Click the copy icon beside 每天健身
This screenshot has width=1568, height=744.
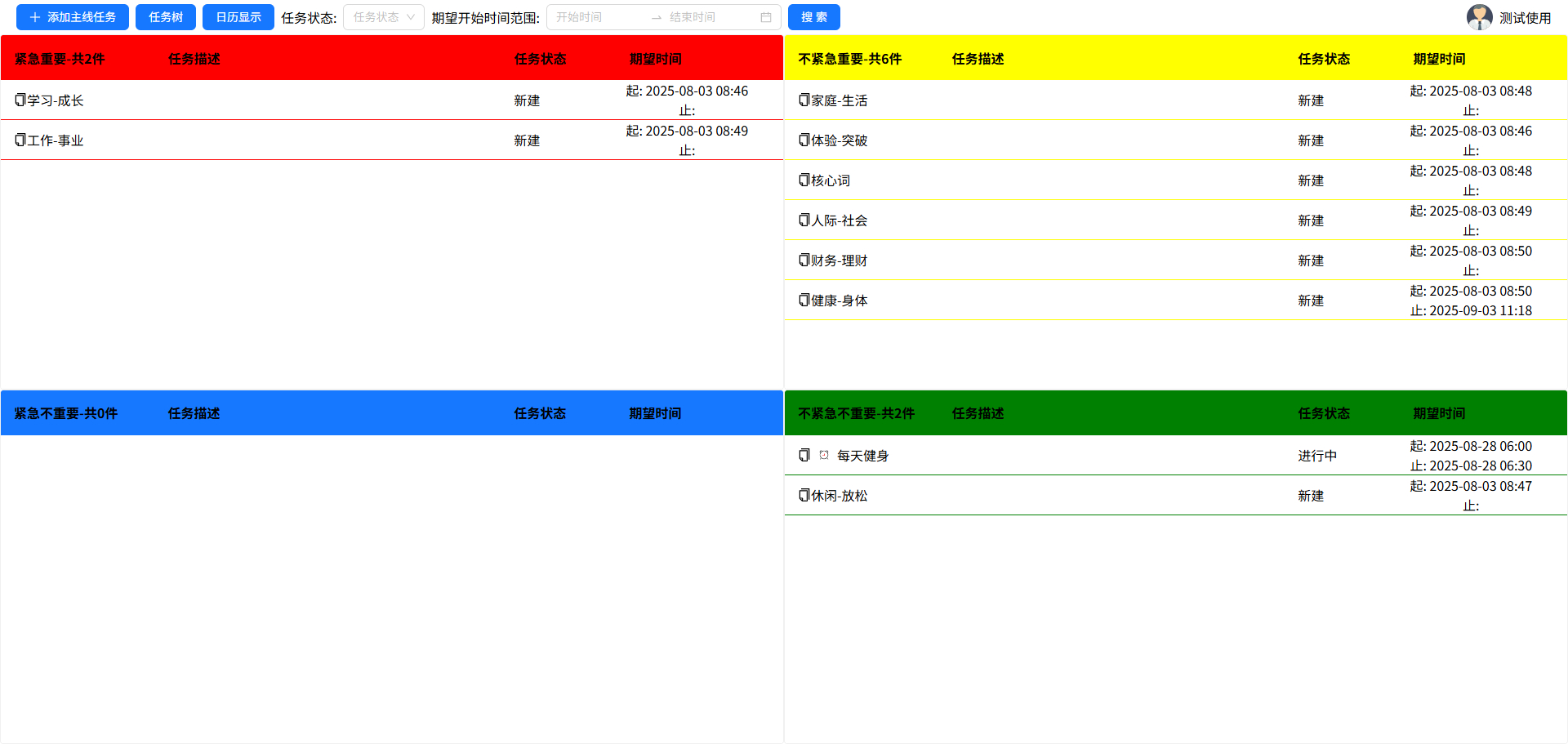(x=804, y=455)
